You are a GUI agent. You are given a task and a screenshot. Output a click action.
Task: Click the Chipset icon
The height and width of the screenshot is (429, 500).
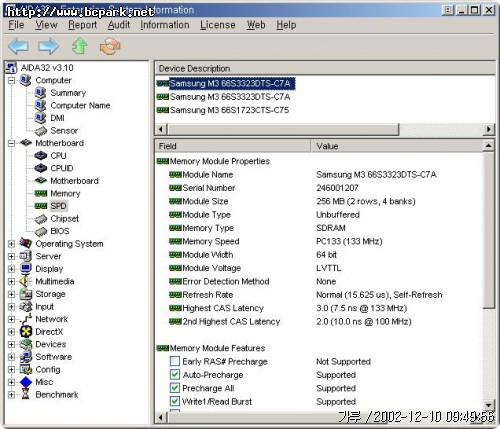[x=41, y=219]
